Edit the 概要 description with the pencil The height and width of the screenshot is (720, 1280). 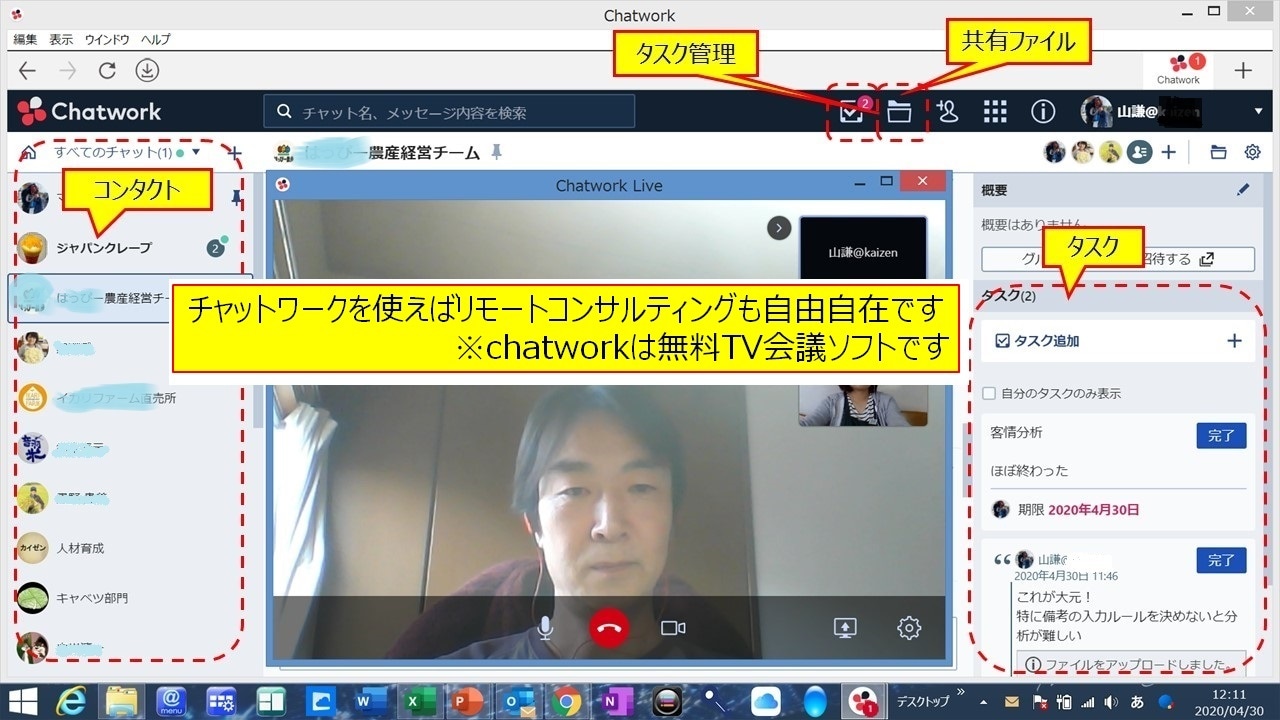pyautogui.click(x=1243, y=189)
